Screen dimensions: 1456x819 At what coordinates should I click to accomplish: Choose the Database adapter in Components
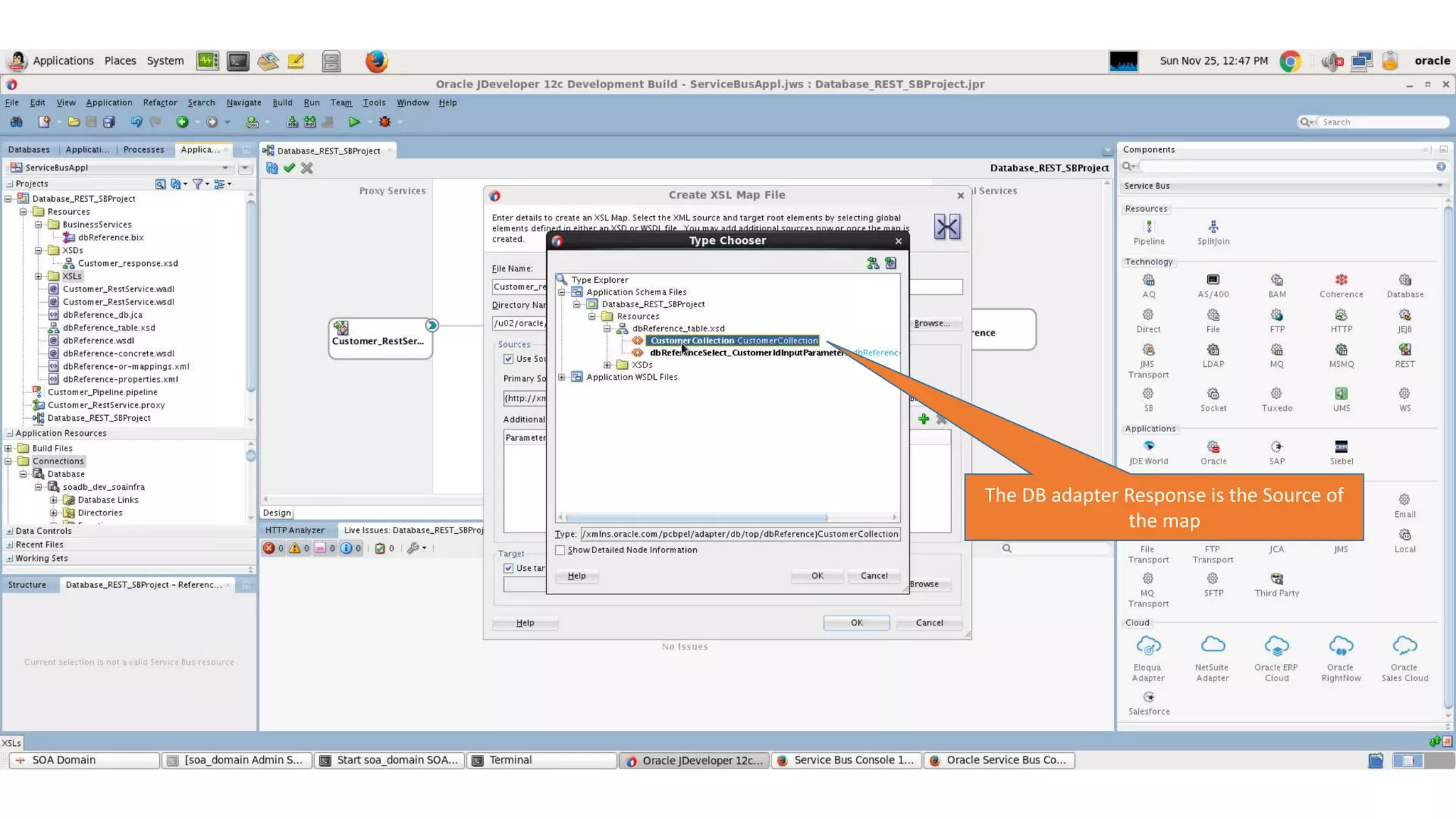point(1405,280)
